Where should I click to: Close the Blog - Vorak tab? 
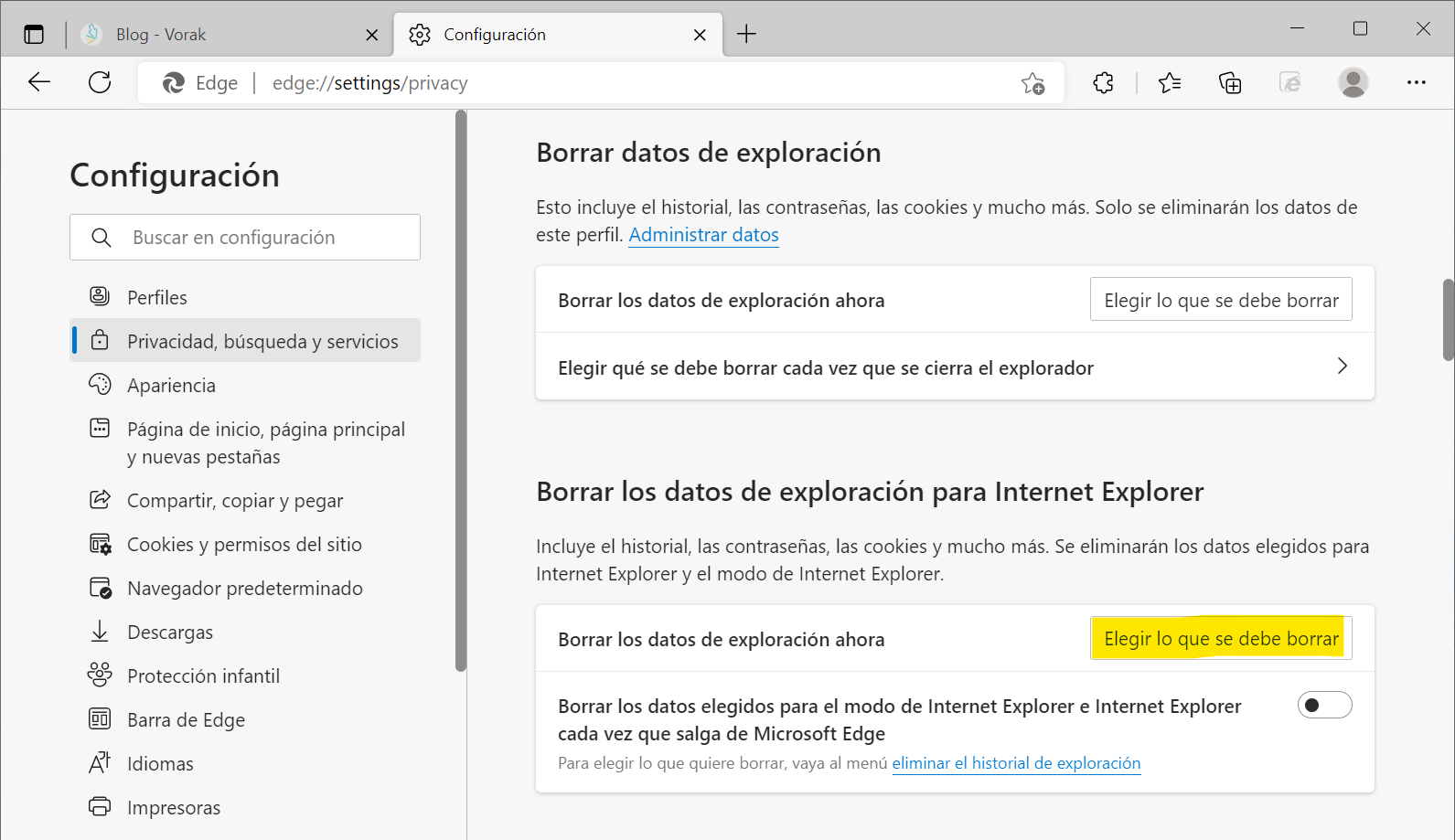[x=371, y=35]
